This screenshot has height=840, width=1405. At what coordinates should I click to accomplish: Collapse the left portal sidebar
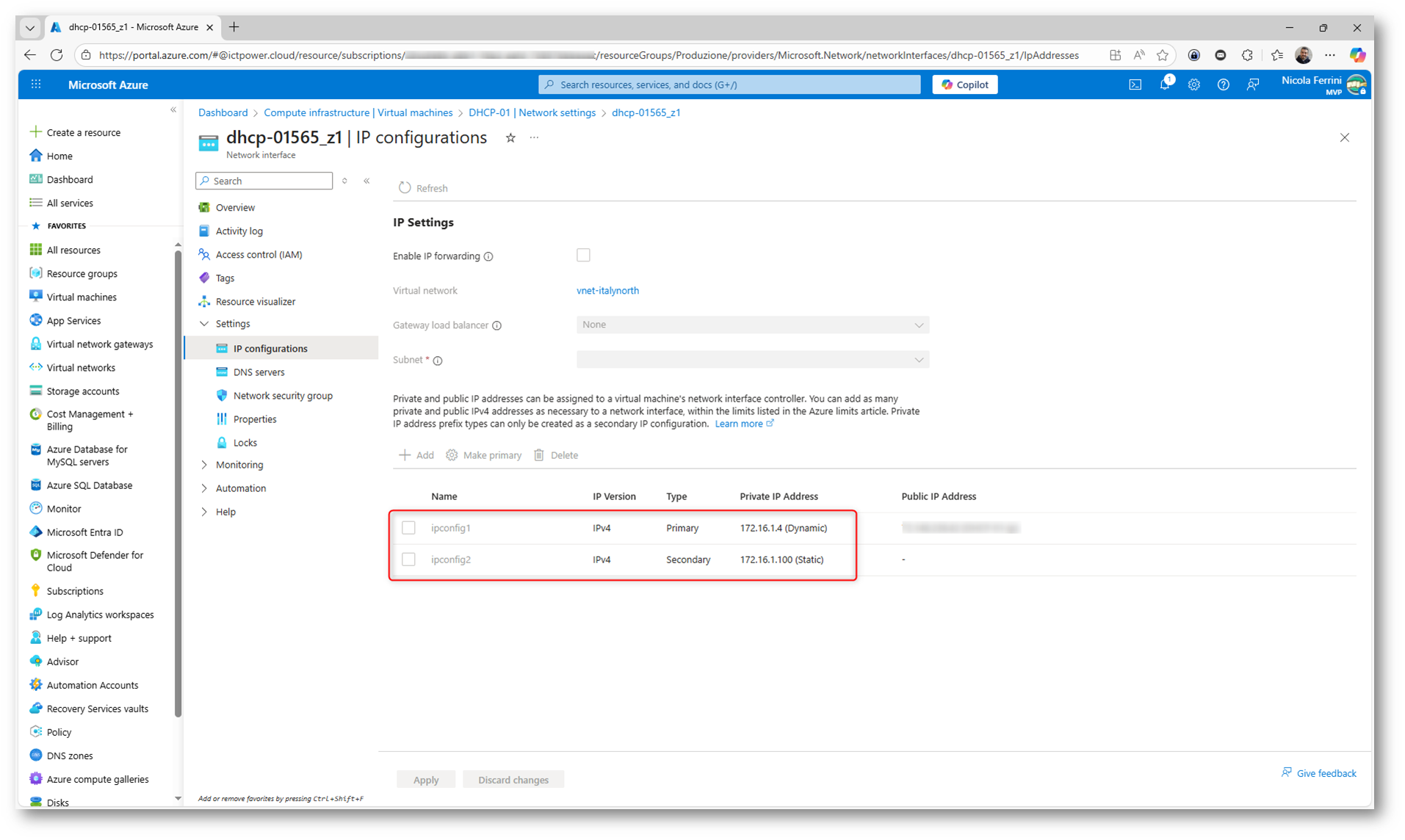tap(173, 110)
